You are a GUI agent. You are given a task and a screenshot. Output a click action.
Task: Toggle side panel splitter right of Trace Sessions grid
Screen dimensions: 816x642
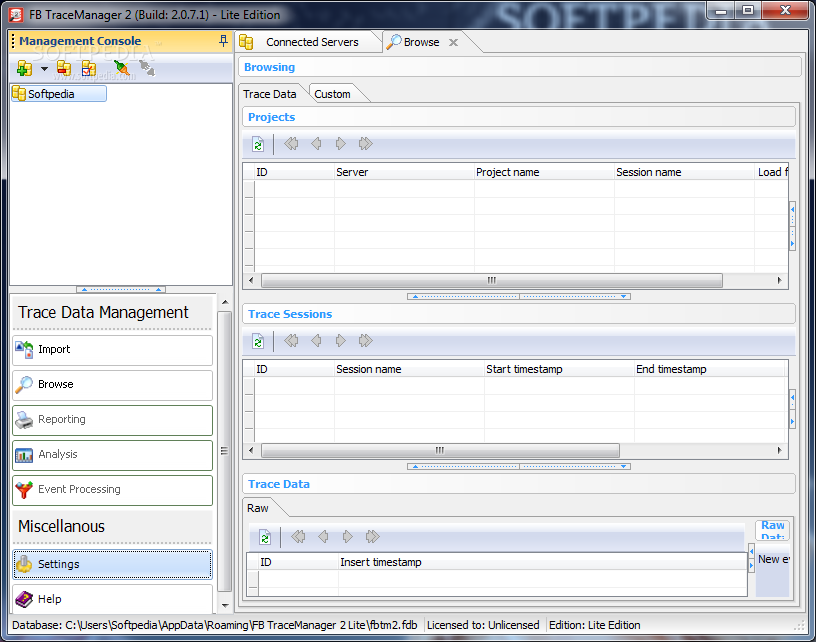click(x=793, y=408)
